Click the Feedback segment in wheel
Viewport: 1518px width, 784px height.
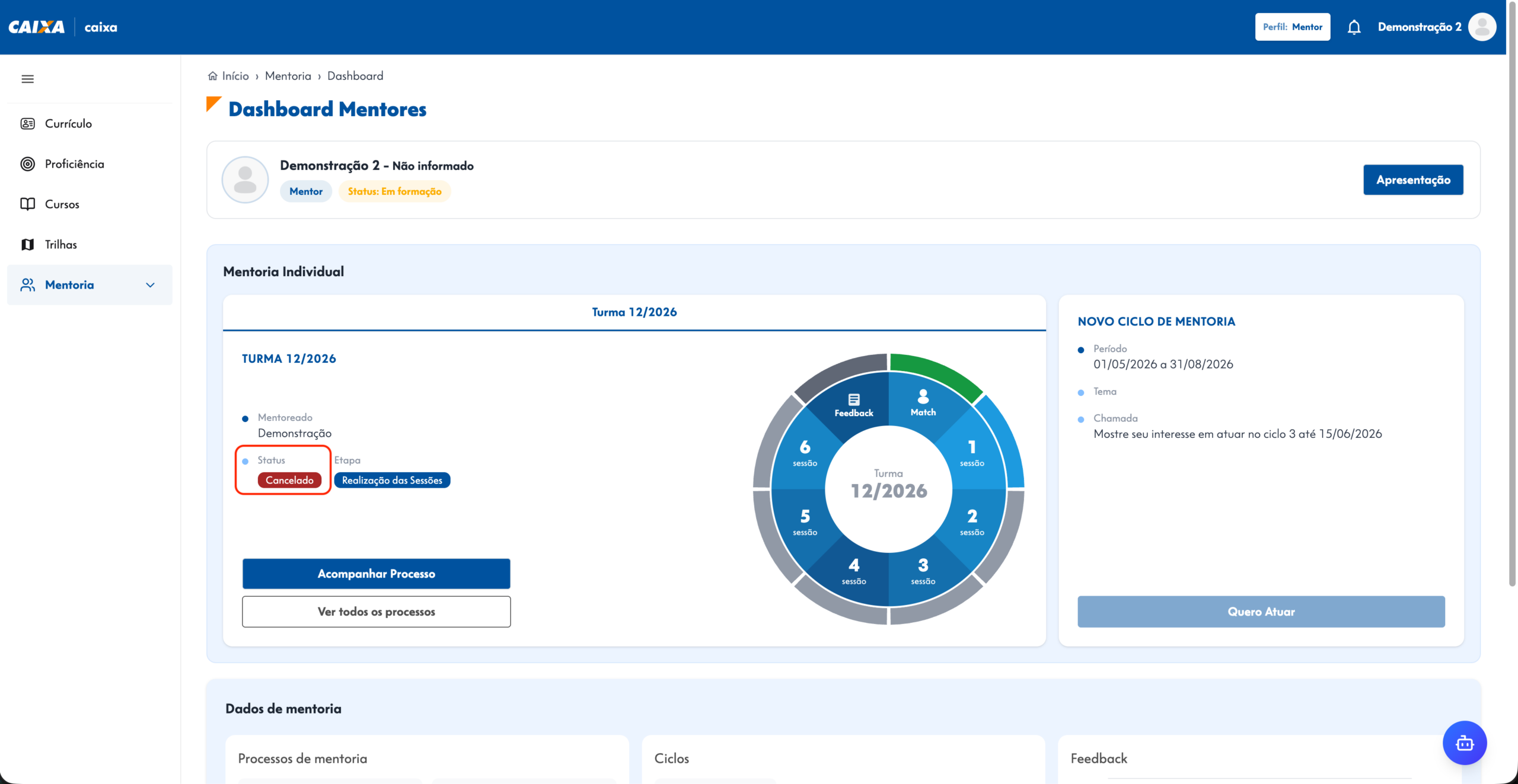pyautogui.click(x=854, y=405)
